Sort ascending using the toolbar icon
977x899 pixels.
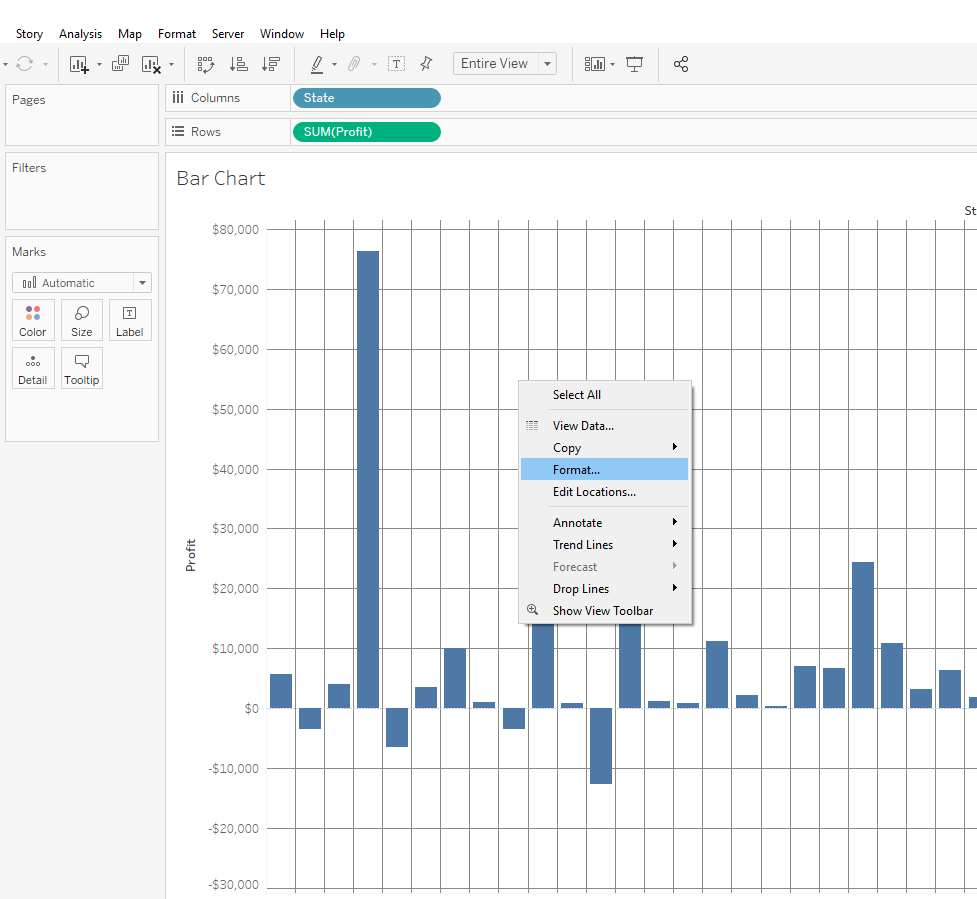coord(239,64)
